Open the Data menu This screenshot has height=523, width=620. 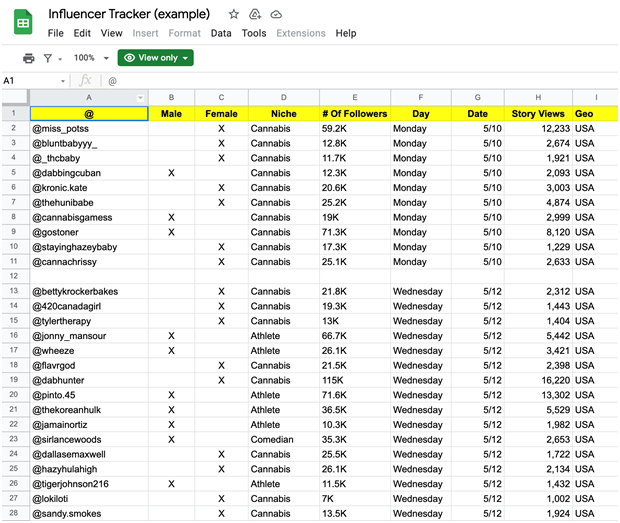(x=221, y=33)
